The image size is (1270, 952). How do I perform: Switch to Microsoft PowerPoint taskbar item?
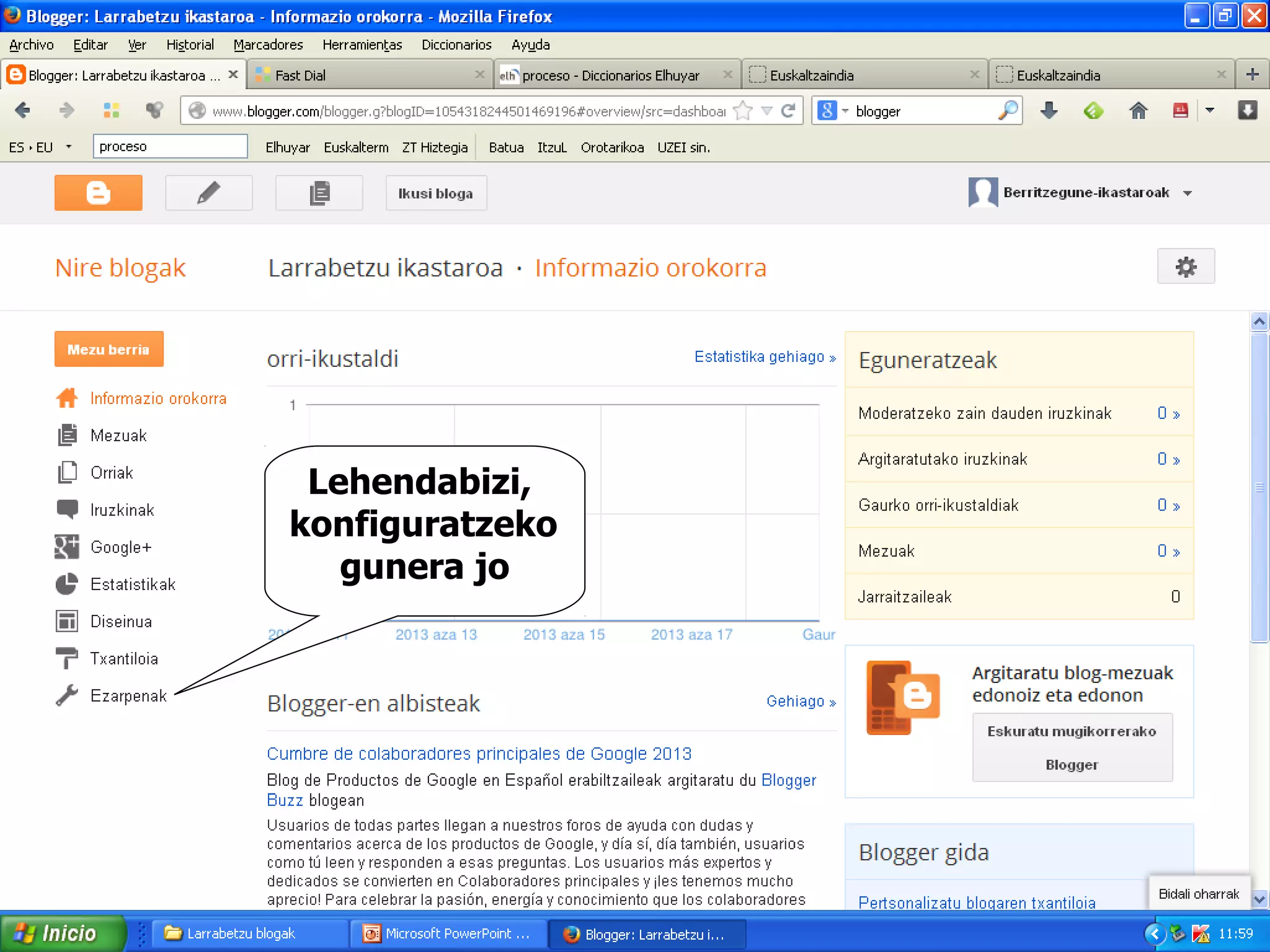point(448,933)
